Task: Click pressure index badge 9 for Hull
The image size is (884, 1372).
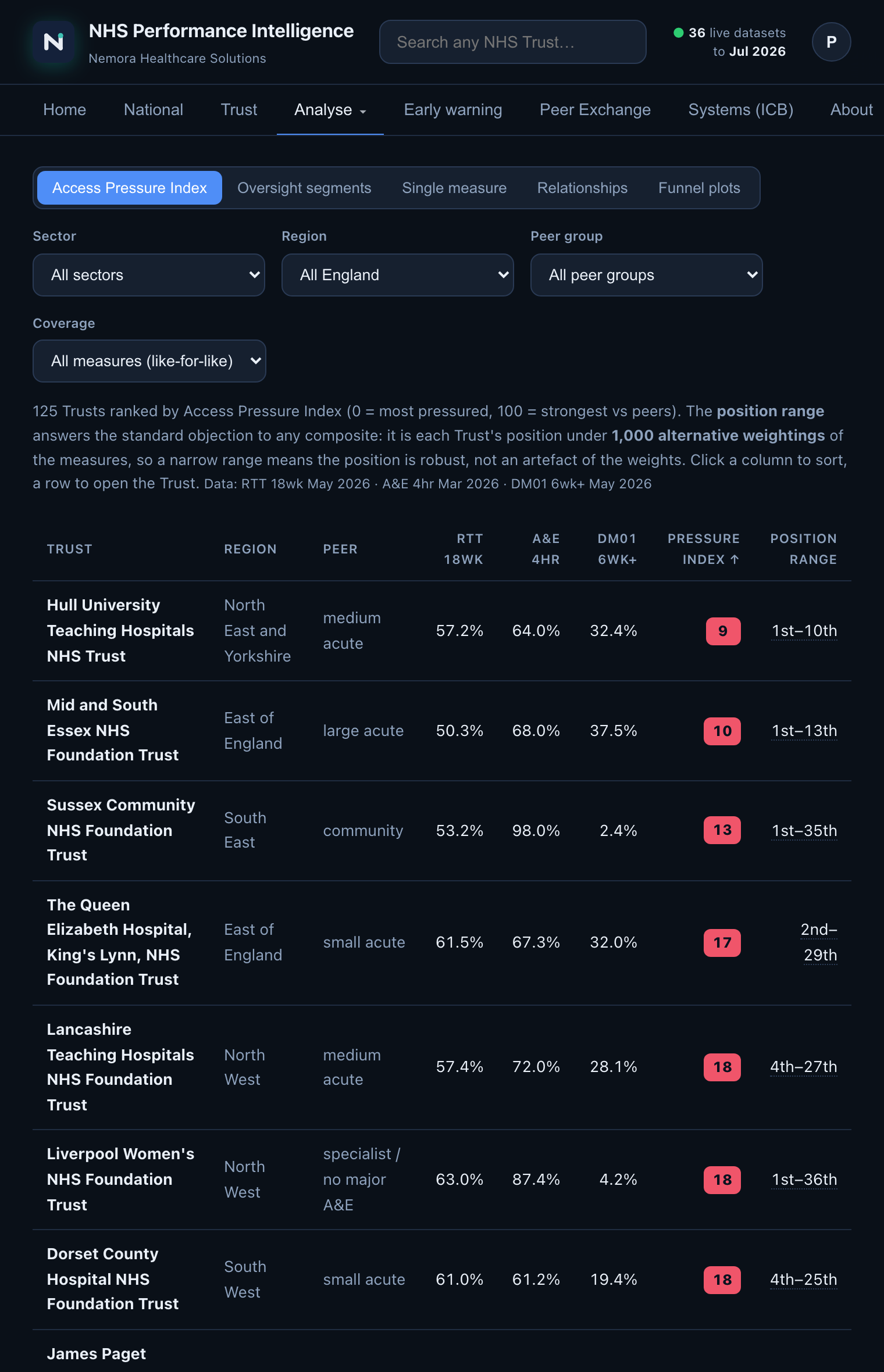Action: click(723, 631)
